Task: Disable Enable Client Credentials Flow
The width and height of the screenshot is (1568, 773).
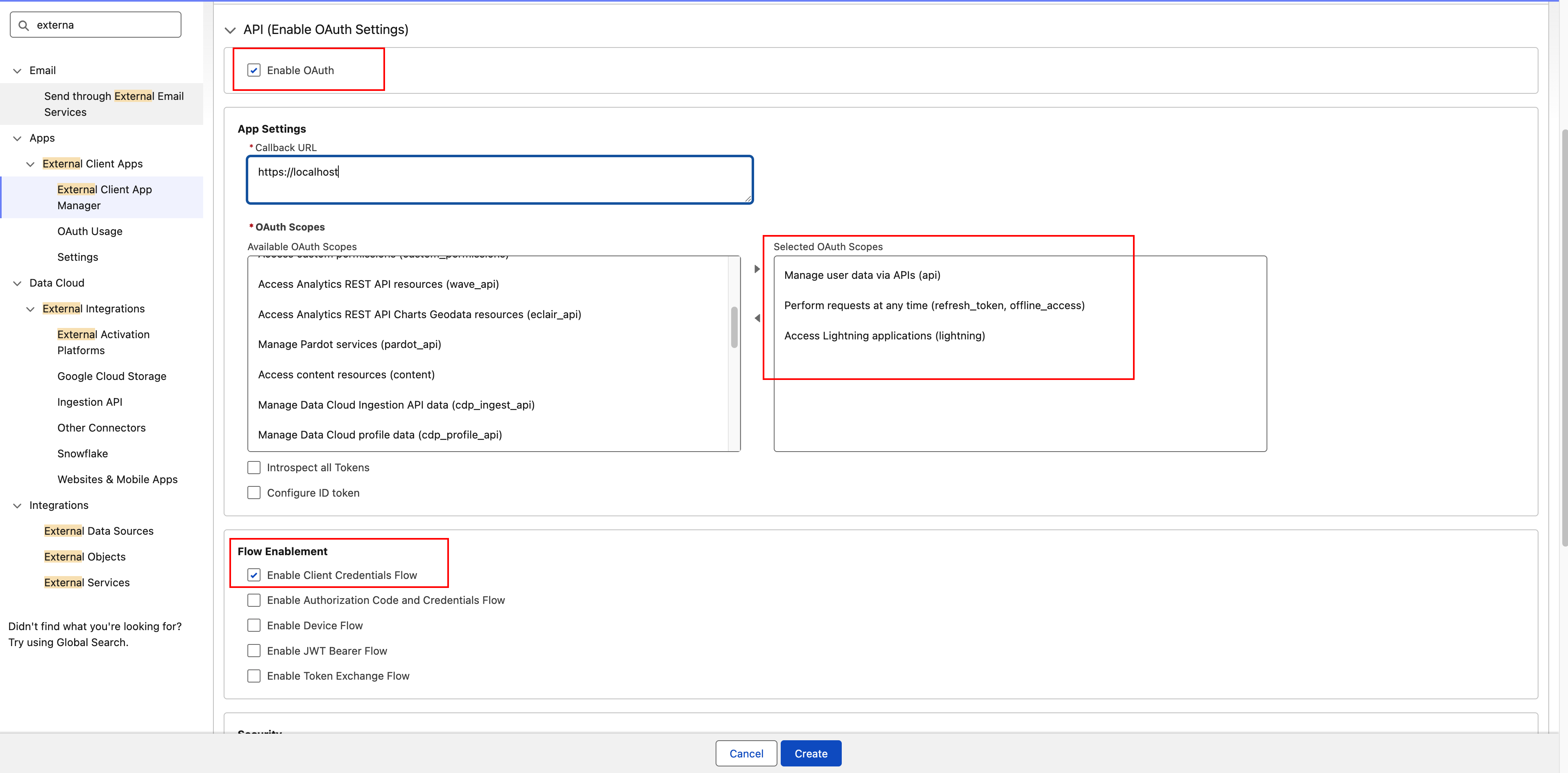Action: pos(254,575)
